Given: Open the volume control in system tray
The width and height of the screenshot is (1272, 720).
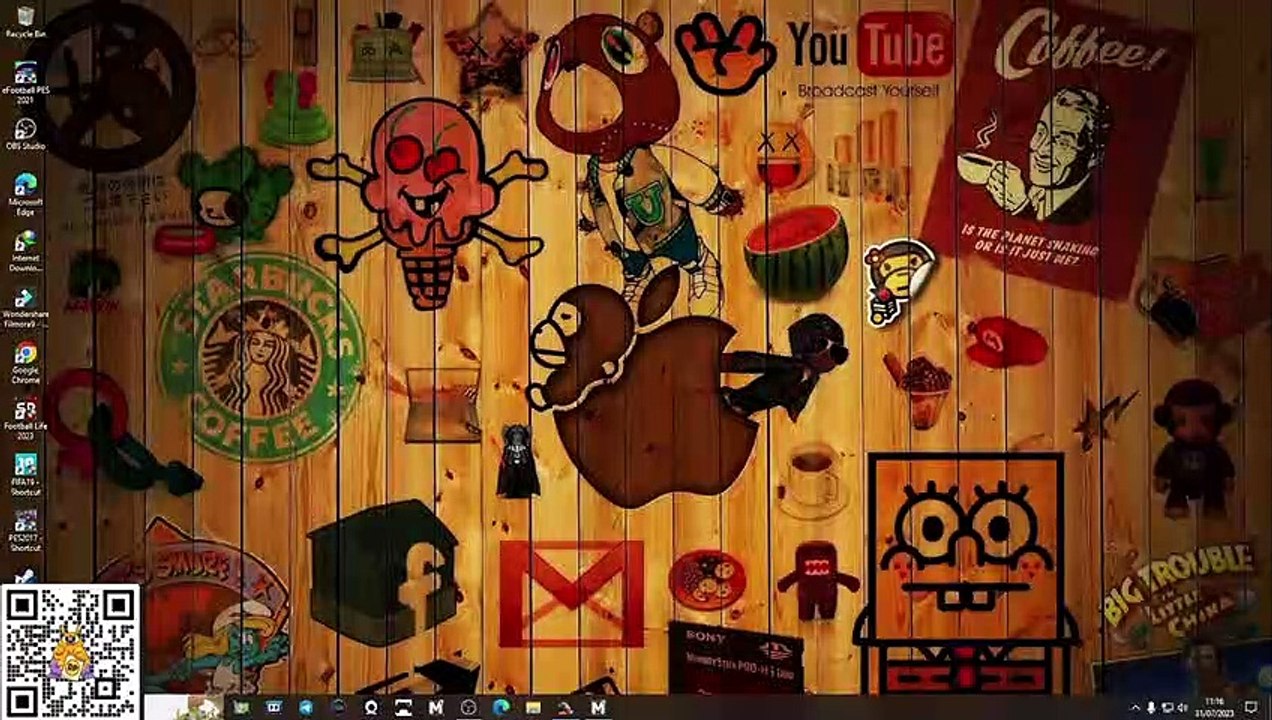Looking at the screenshot, I should [1184, 707].
